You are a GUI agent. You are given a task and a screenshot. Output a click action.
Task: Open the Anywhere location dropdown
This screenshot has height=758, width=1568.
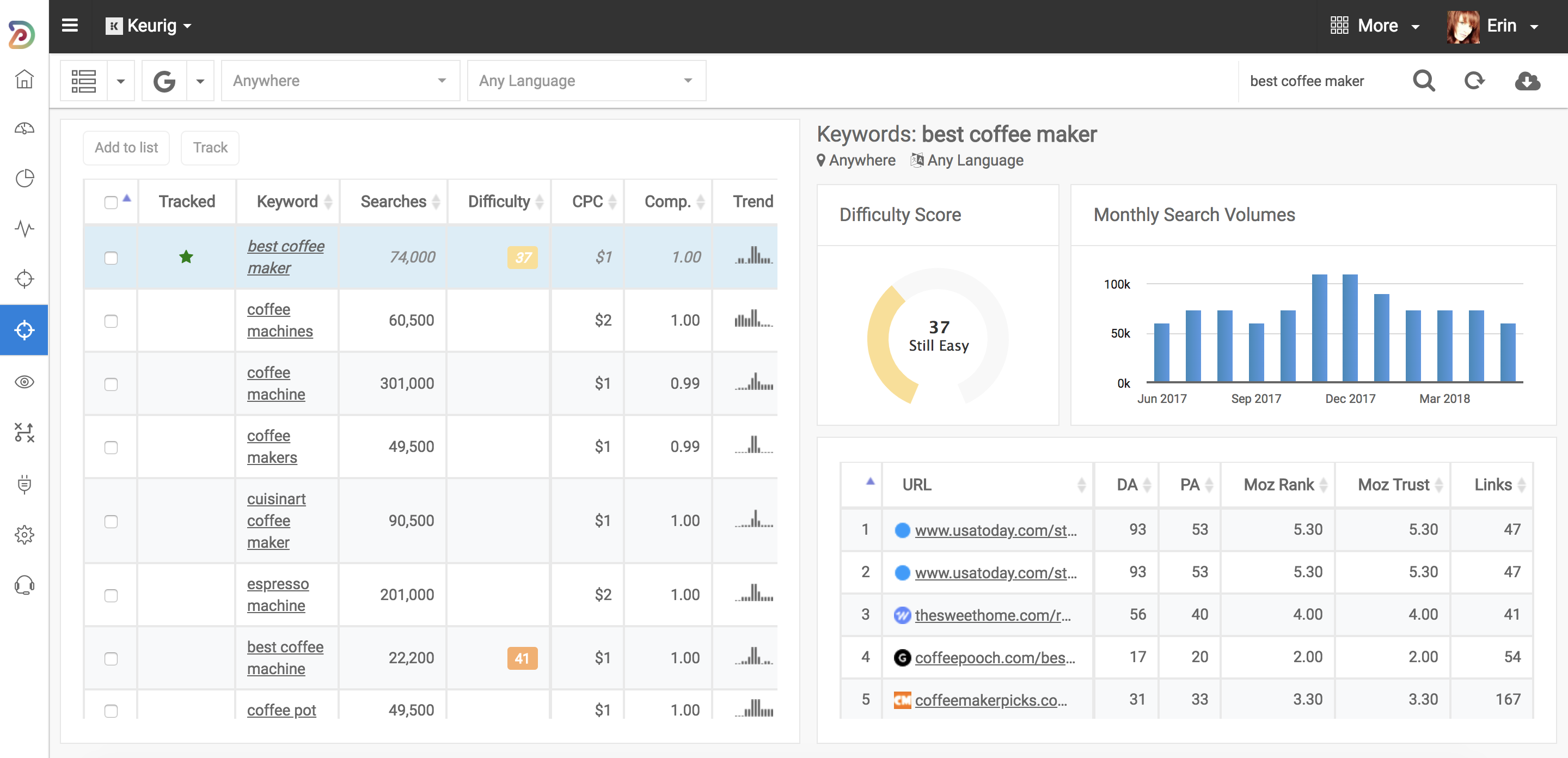coord(340,81)
